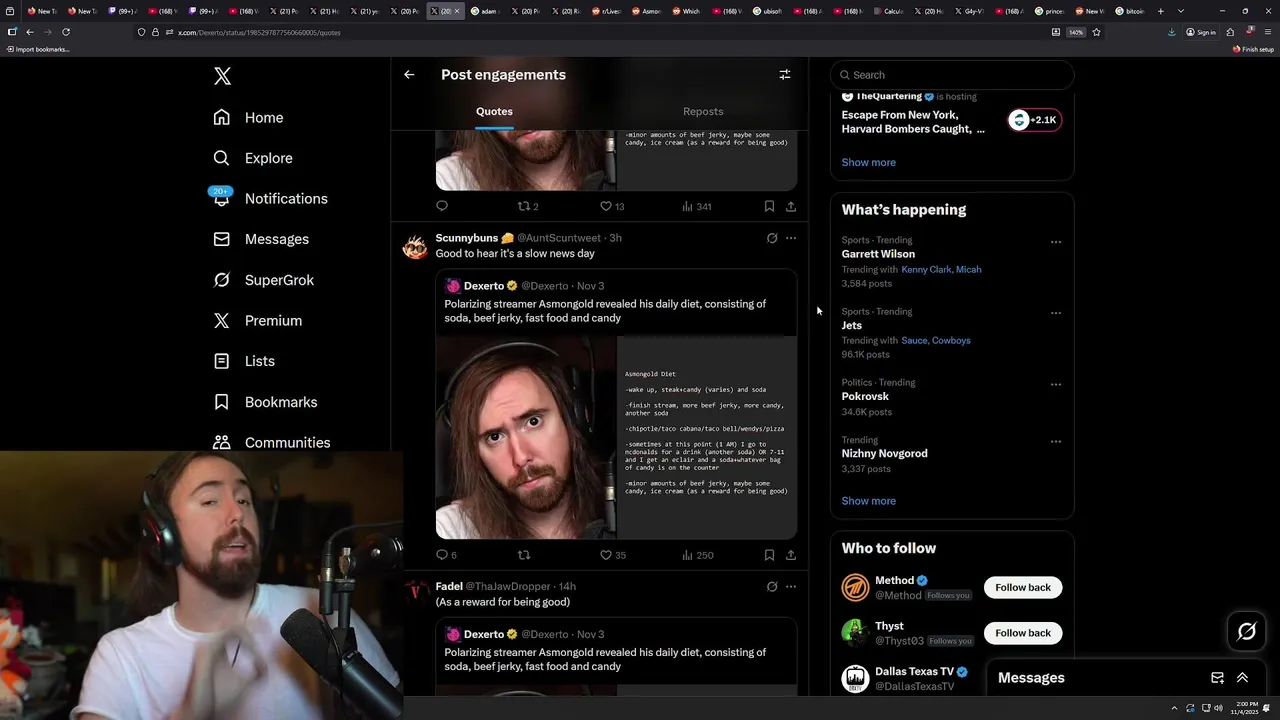Compose new message in Messages drawer
Screen dimensions: 1280x720
pyautogui.click(x=1217, y=678)
